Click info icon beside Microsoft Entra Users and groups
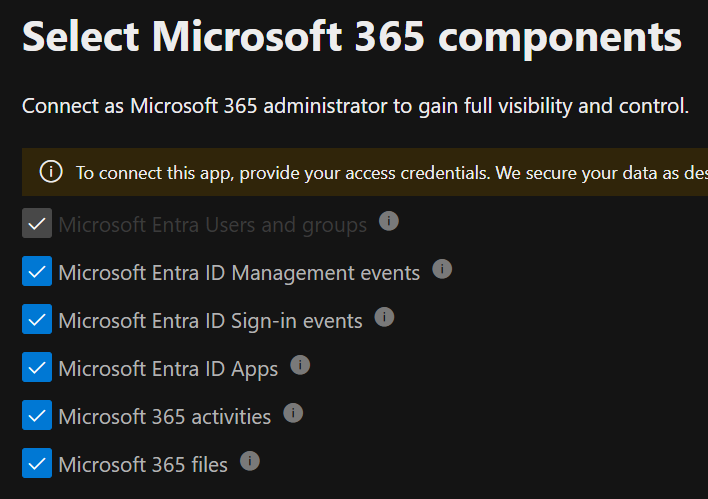 [x=389, y=221]
